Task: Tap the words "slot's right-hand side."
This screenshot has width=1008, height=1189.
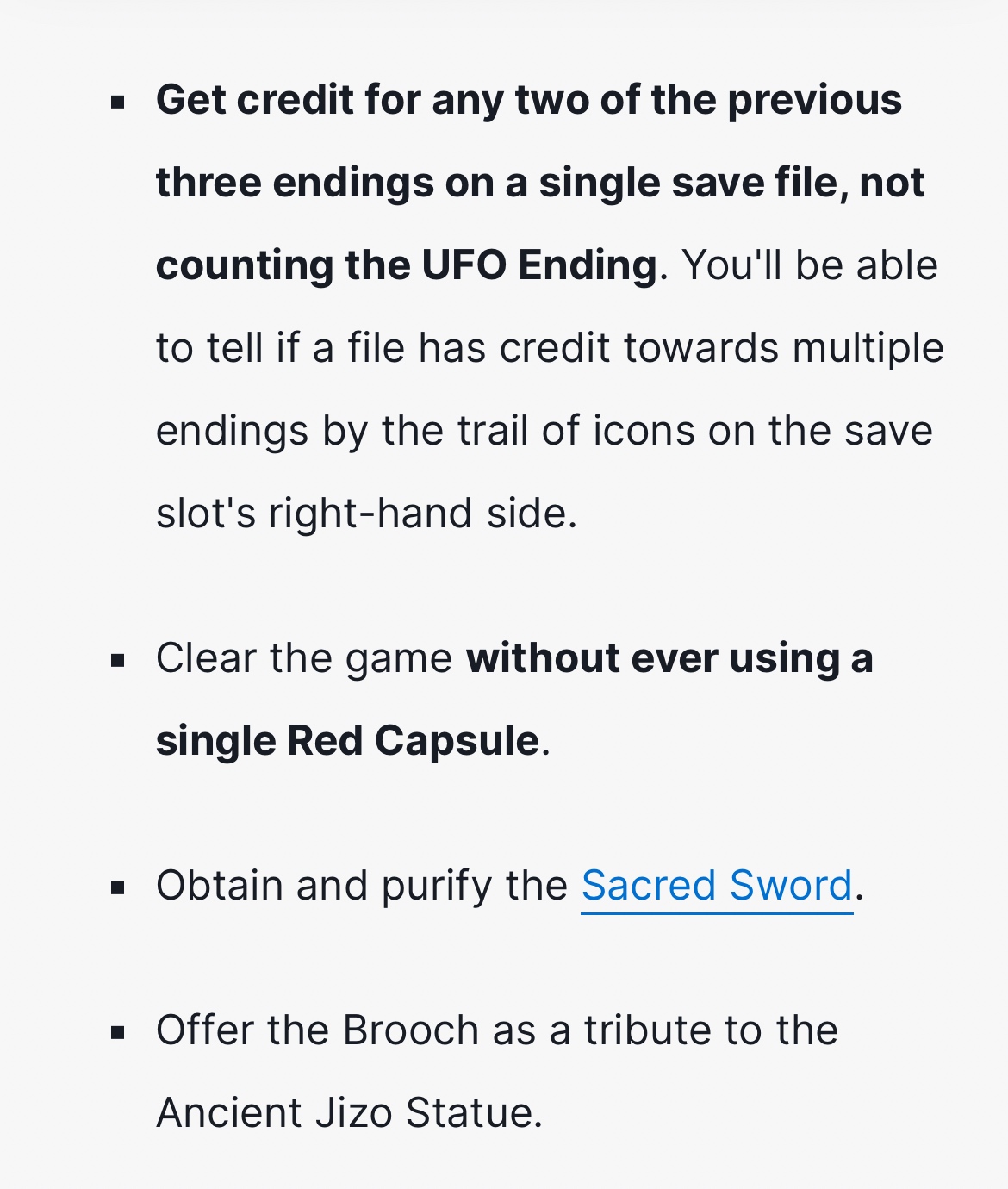Action: (x=366, y=514)
